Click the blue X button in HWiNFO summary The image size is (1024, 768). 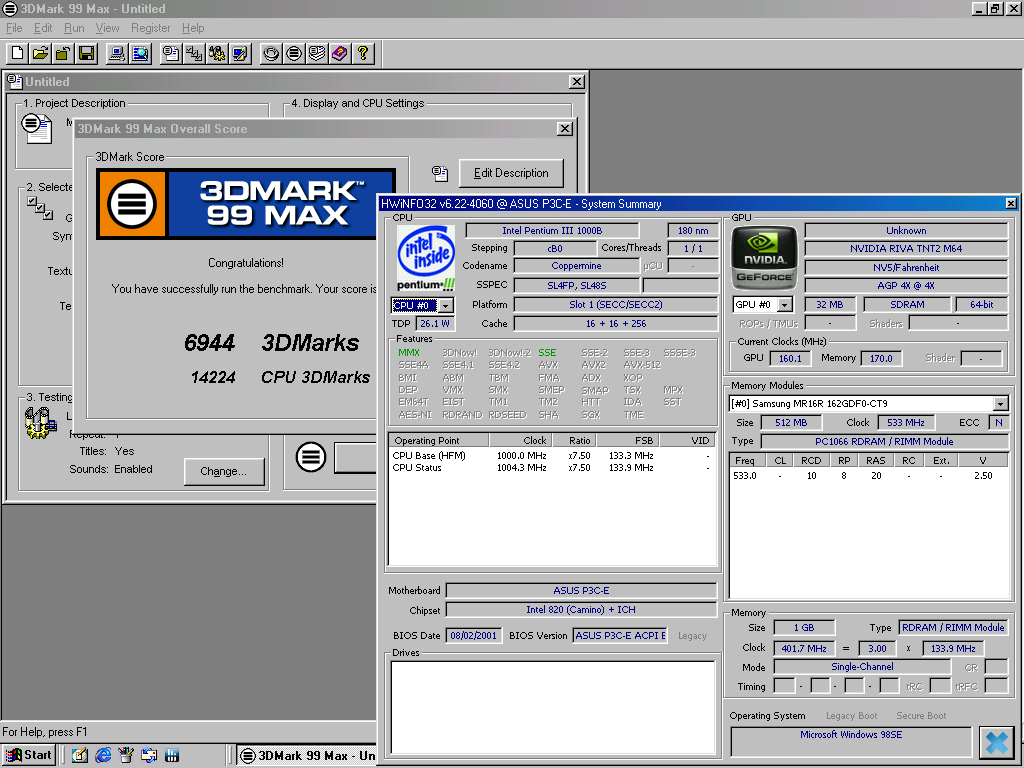tap(997, 742)
